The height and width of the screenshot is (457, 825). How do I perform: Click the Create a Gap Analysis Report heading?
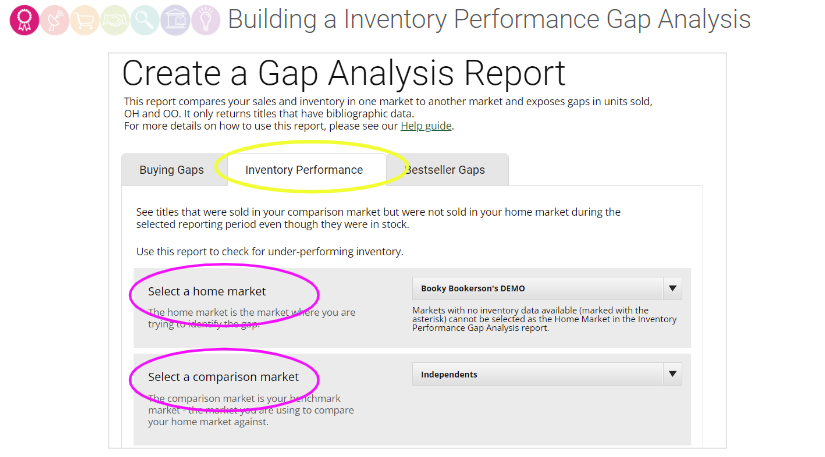coord(344,73)
